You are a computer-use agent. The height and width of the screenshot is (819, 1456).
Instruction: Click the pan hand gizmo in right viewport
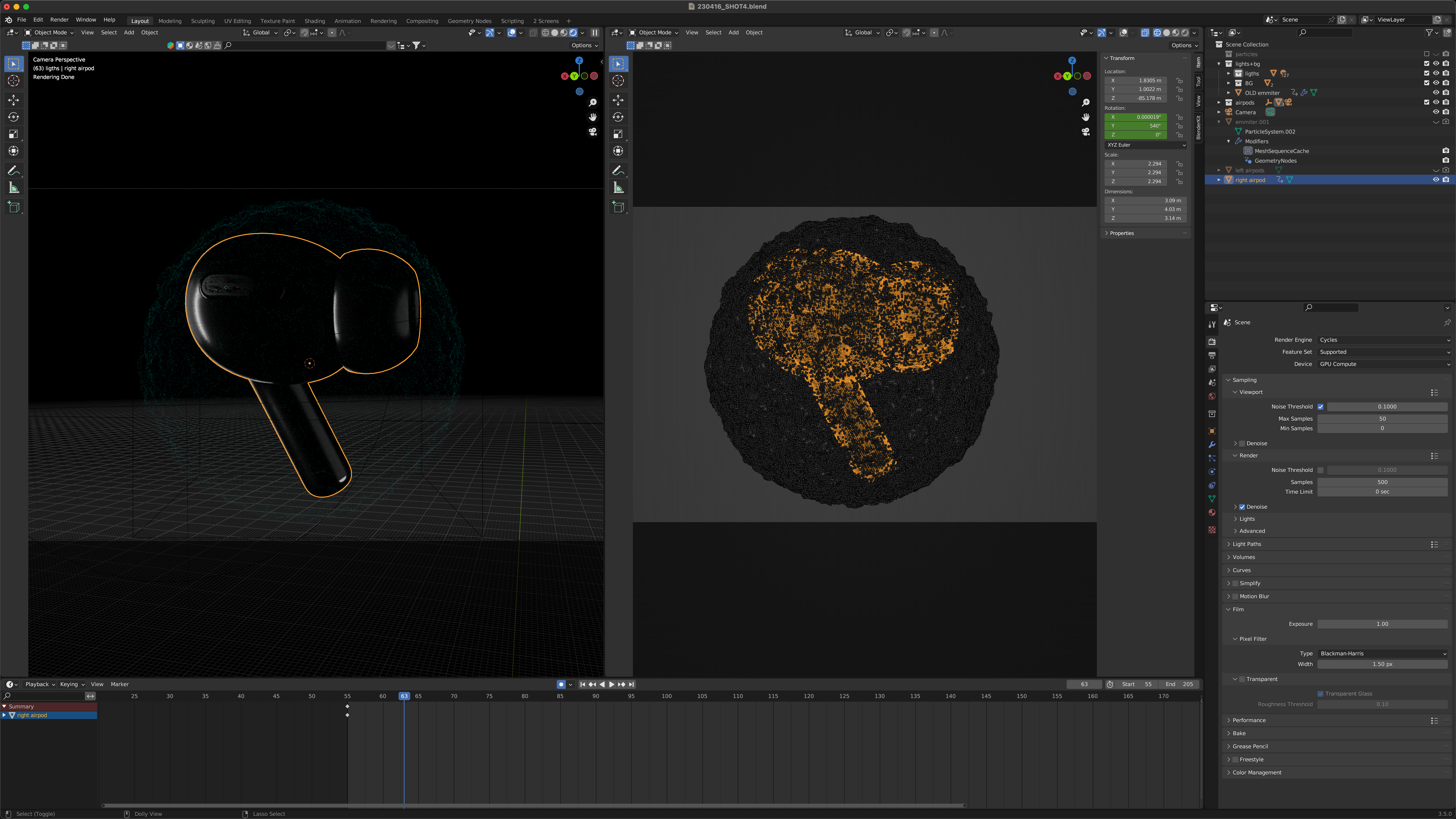point(1086,117)
